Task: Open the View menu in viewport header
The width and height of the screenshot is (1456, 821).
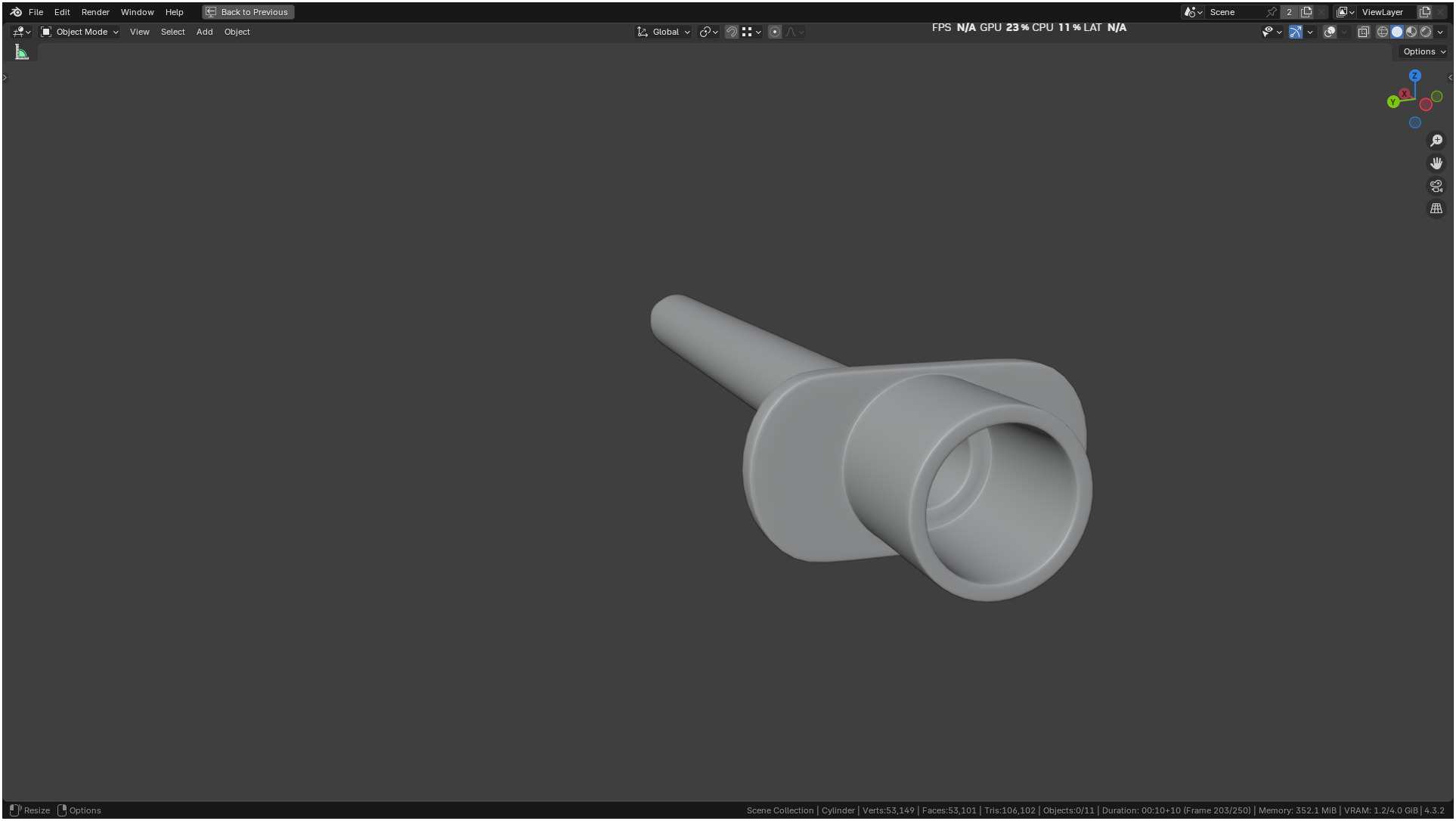Action: [x=139, y=32]
